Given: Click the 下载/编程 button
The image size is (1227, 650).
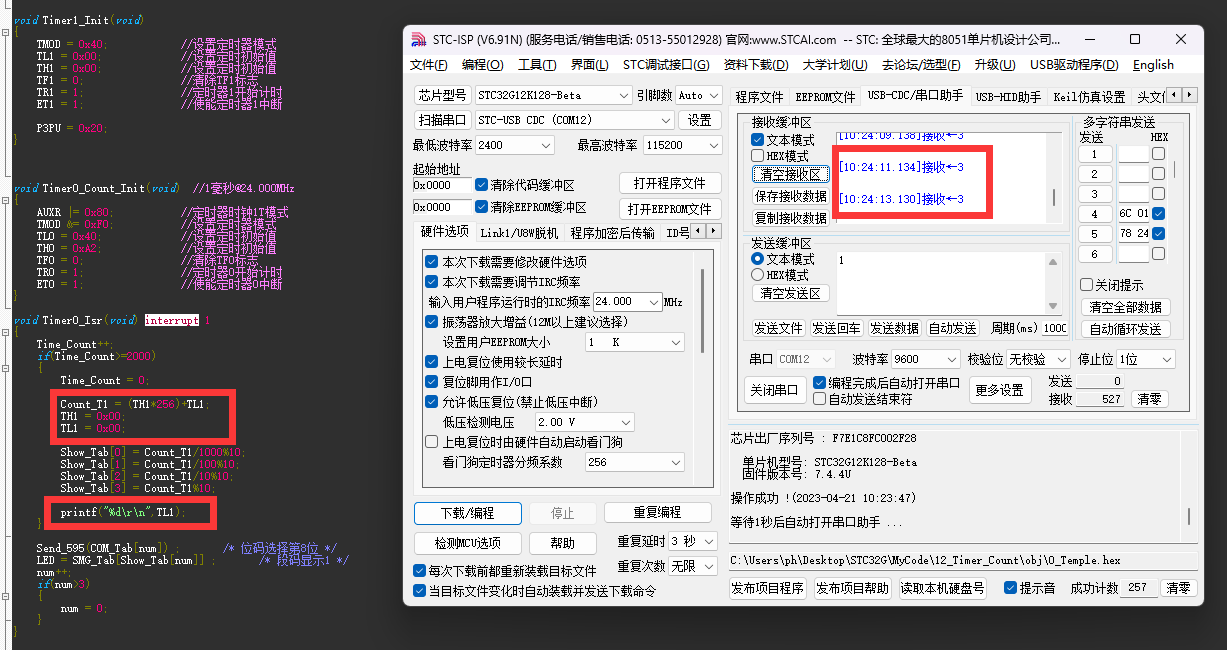Looking at the screenshot, I should click(x=468, y=513).
